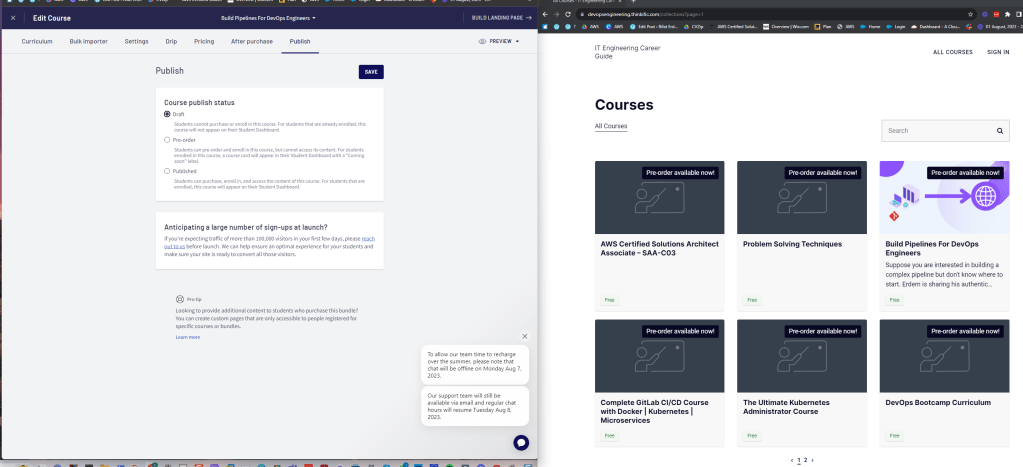This screenshot has width=1023, height=467.
Task: Switch to the Bulk importer tab
Action: [x=89, y=41]
